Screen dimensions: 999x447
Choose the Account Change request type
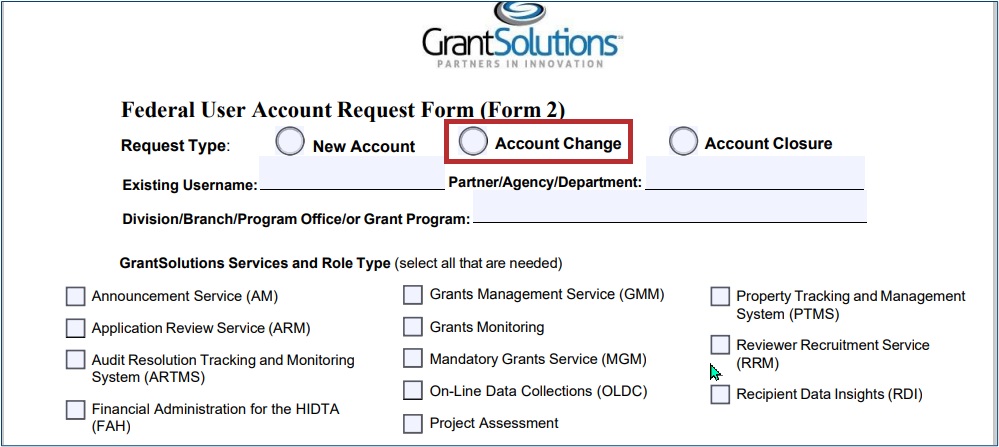pos(473,142)
